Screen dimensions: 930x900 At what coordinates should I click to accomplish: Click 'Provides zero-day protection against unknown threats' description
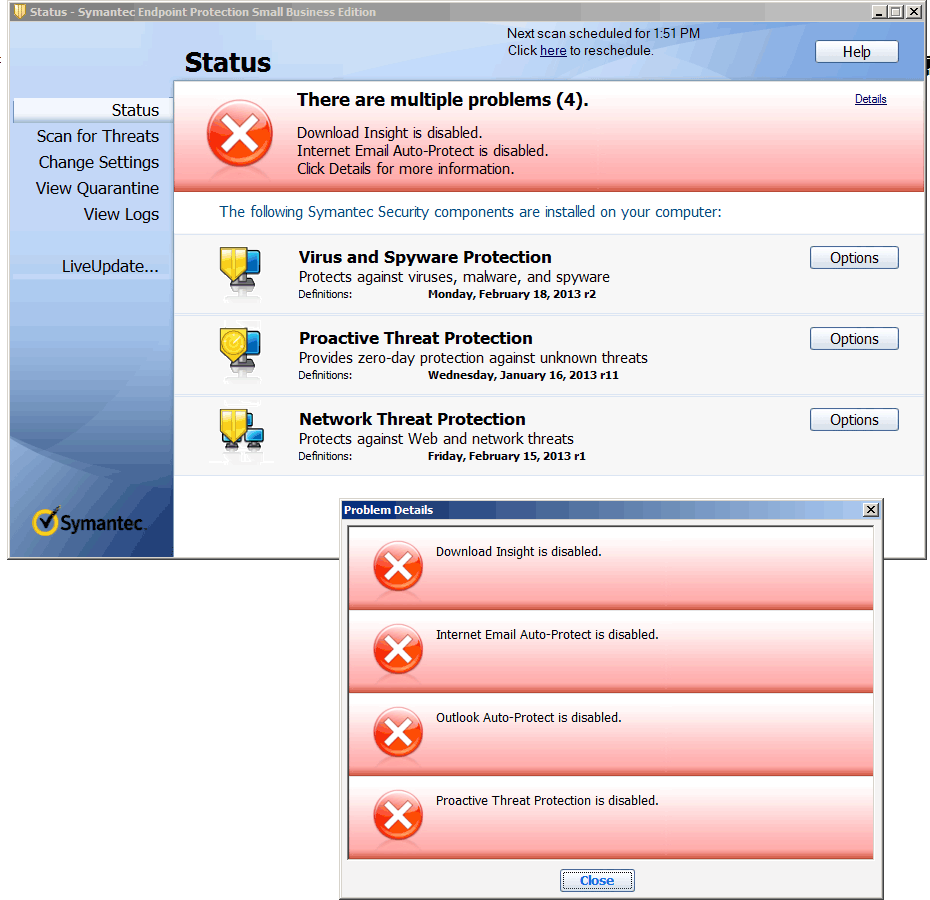[x=473, y=358]
